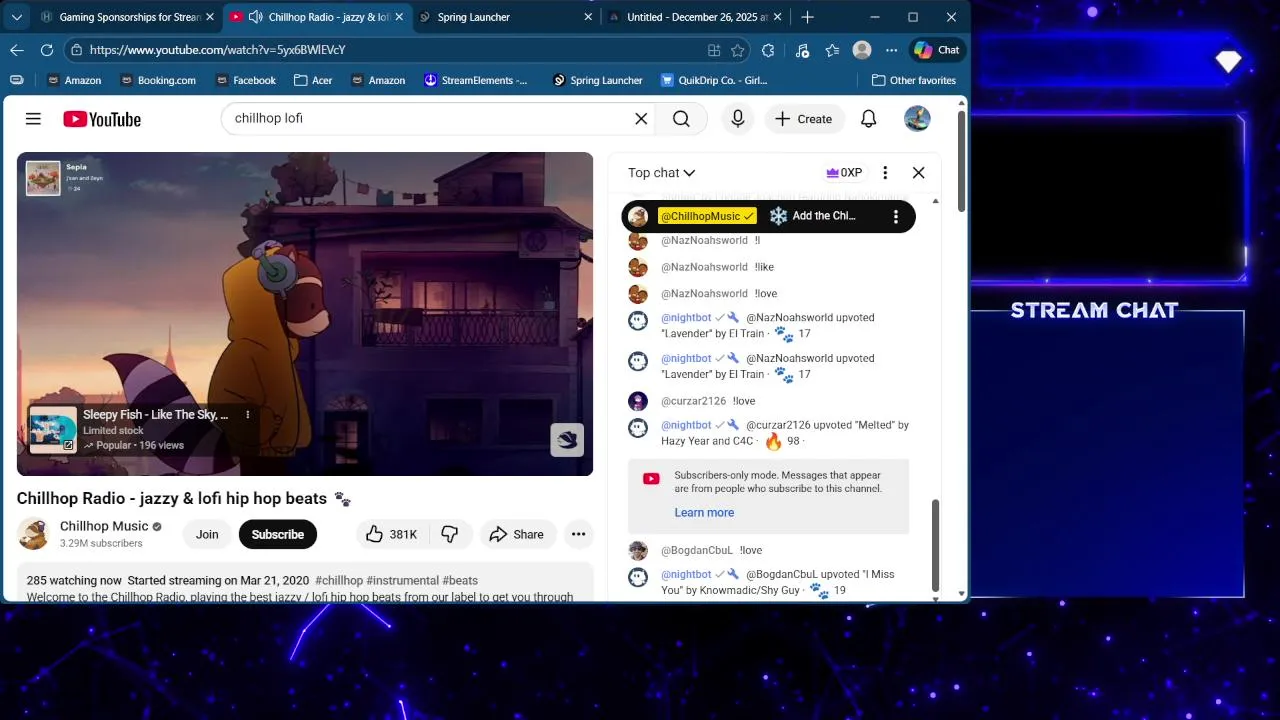Expand the Top chat dropdown

[x=661, y=173]
